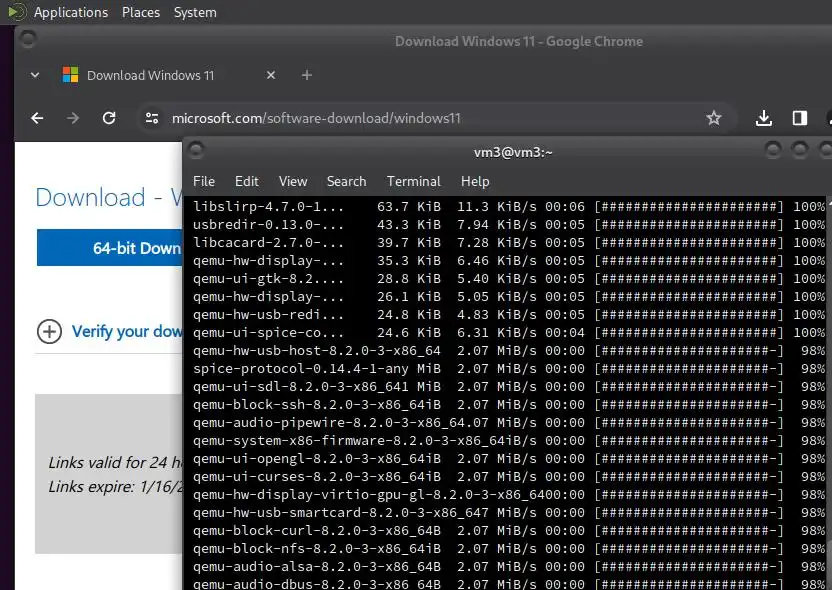
Task: Click the qemu-hw-usb-host-8.2.0-3-x86_64 line
Action: tap(508, 351)
